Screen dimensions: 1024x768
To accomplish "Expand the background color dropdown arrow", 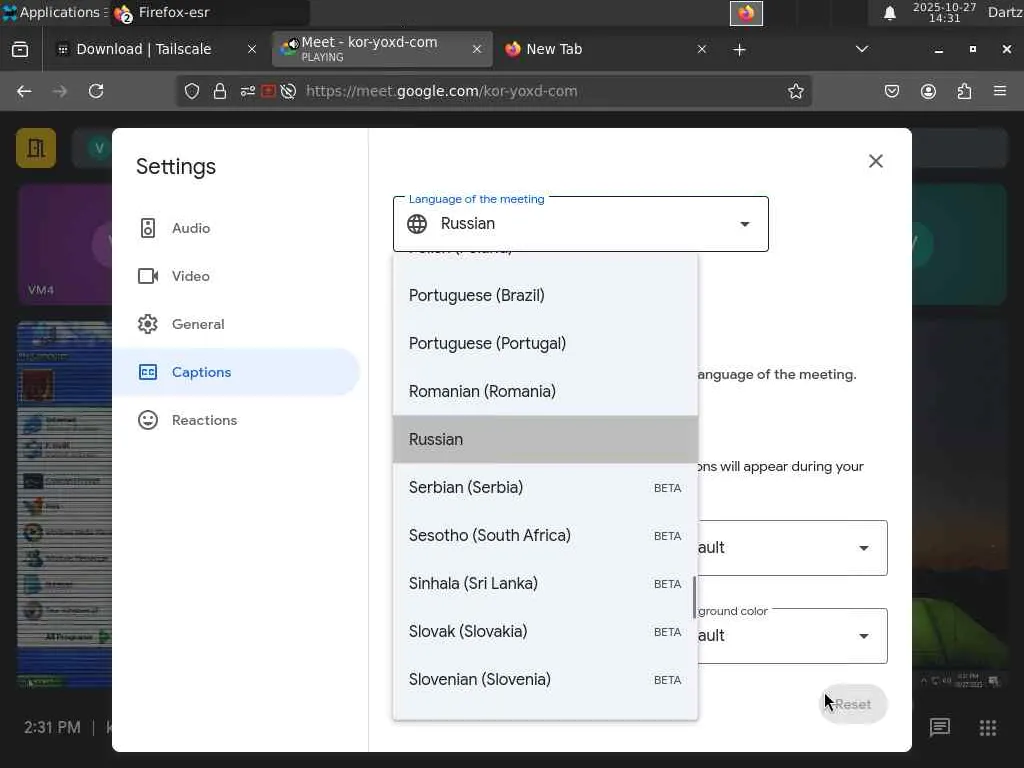I will (x=864, y=636).
